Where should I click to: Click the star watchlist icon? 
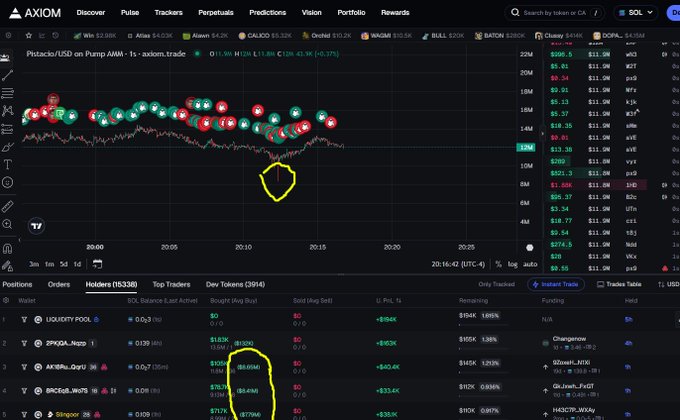pyautogui.click(x=29, y=36)
